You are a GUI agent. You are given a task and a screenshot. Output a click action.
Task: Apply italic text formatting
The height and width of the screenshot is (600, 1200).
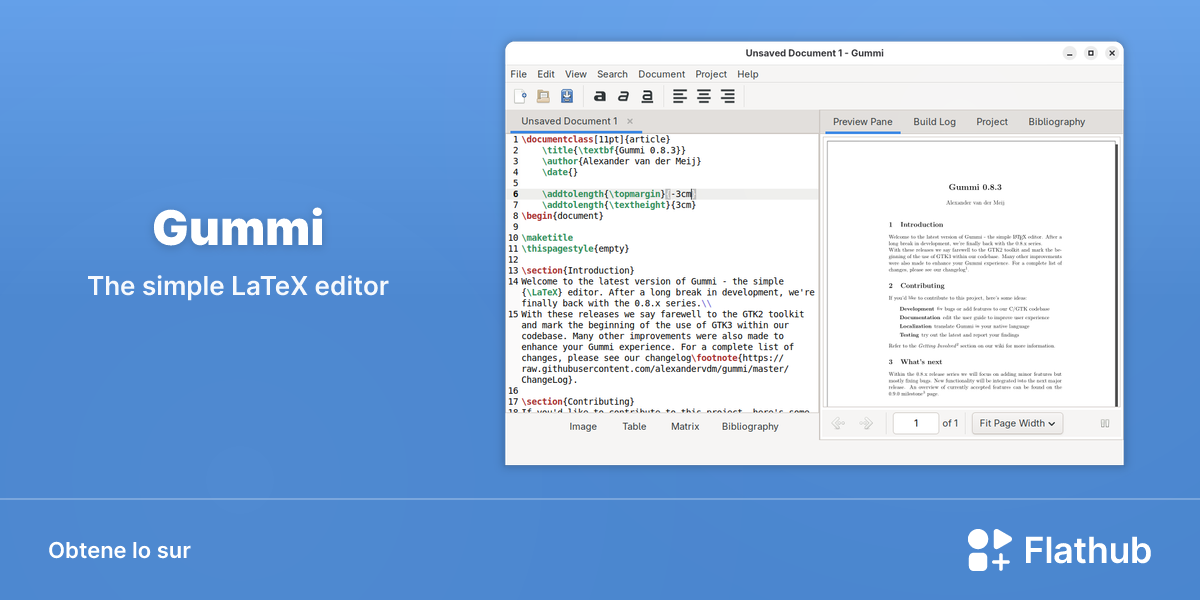[x=623, y=96]
